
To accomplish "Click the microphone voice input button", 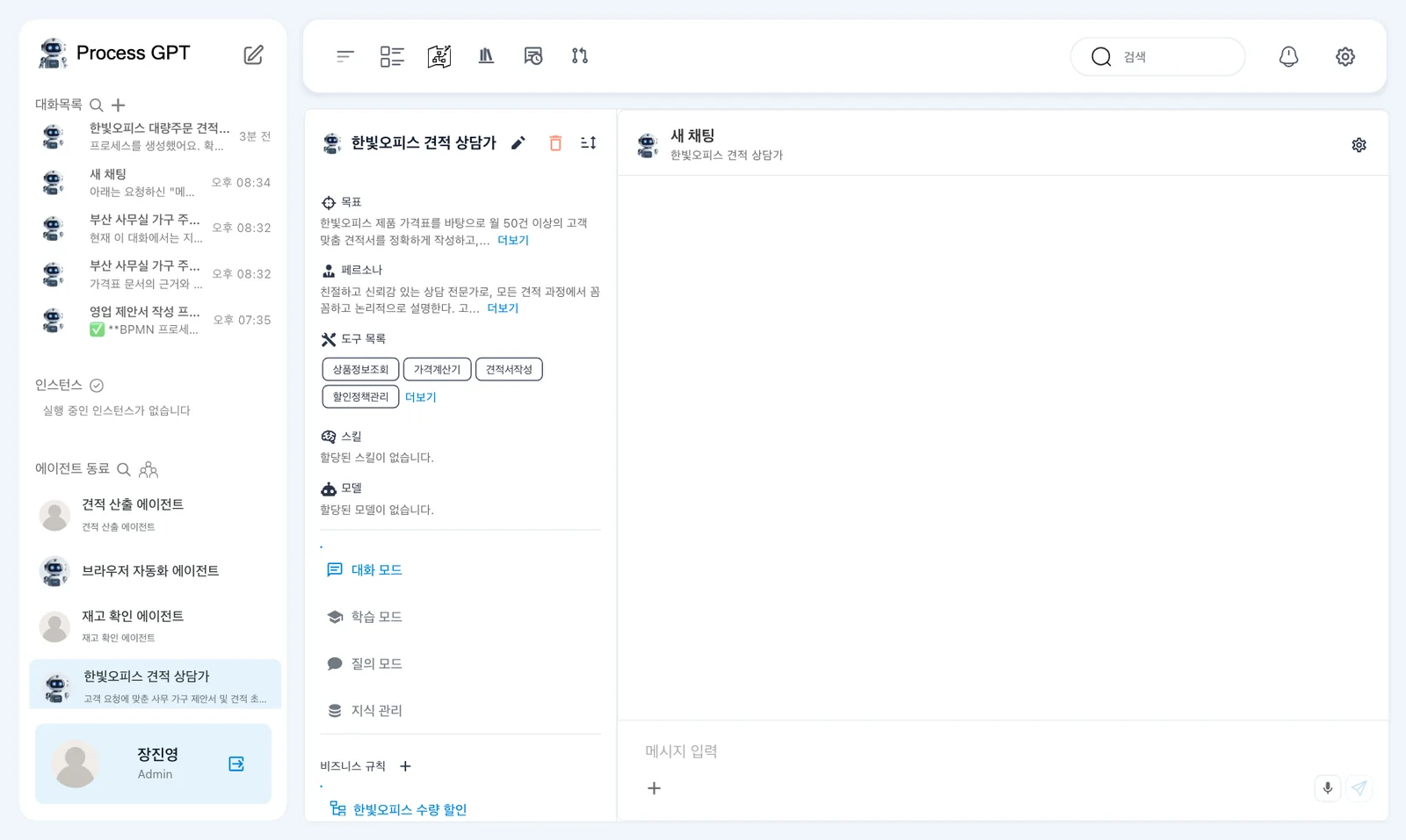I will pos(1328,788).
